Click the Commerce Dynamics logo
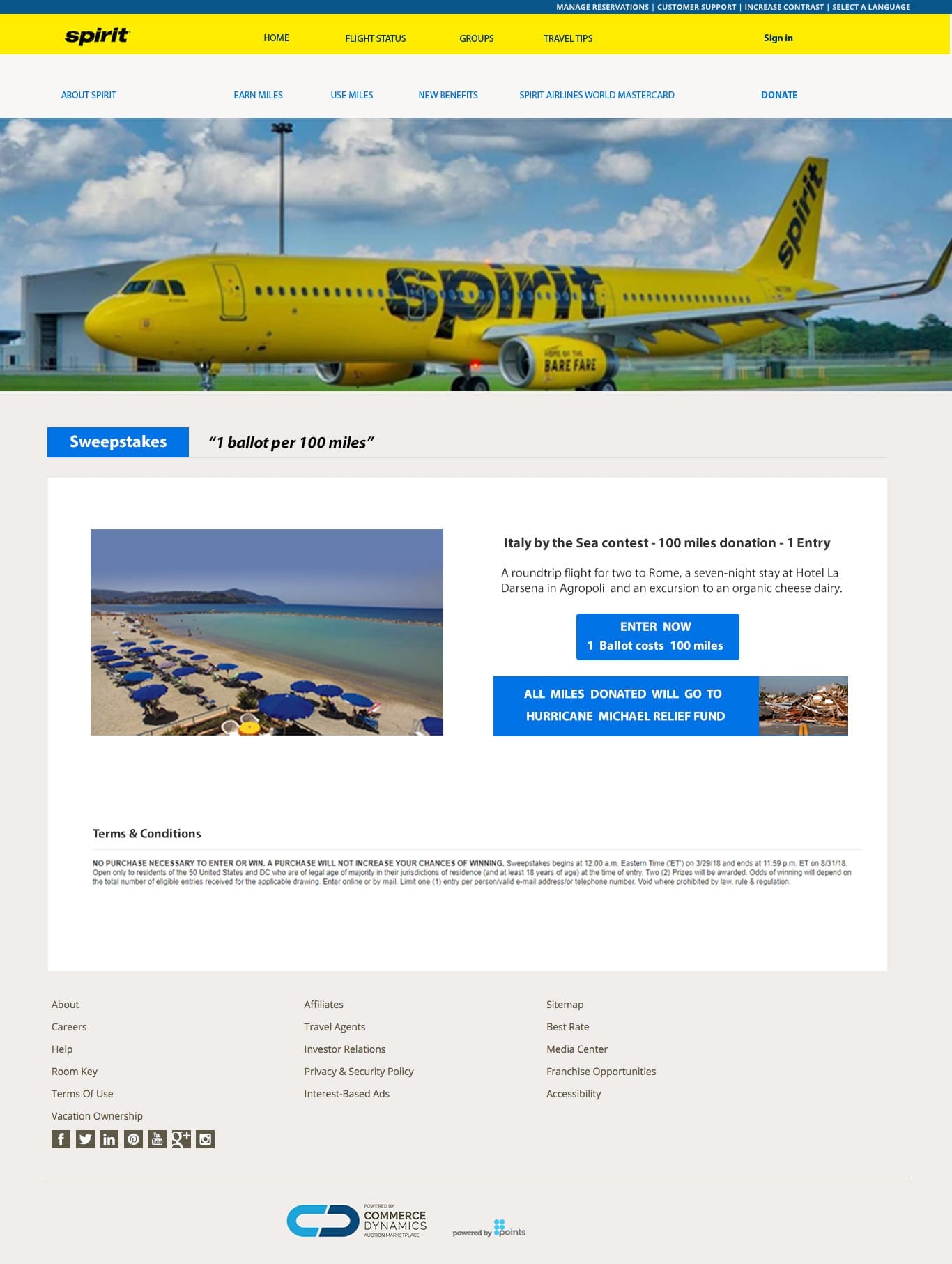Image resolution: width=952 pixels, height=1264 pixels. point(357,1221)
